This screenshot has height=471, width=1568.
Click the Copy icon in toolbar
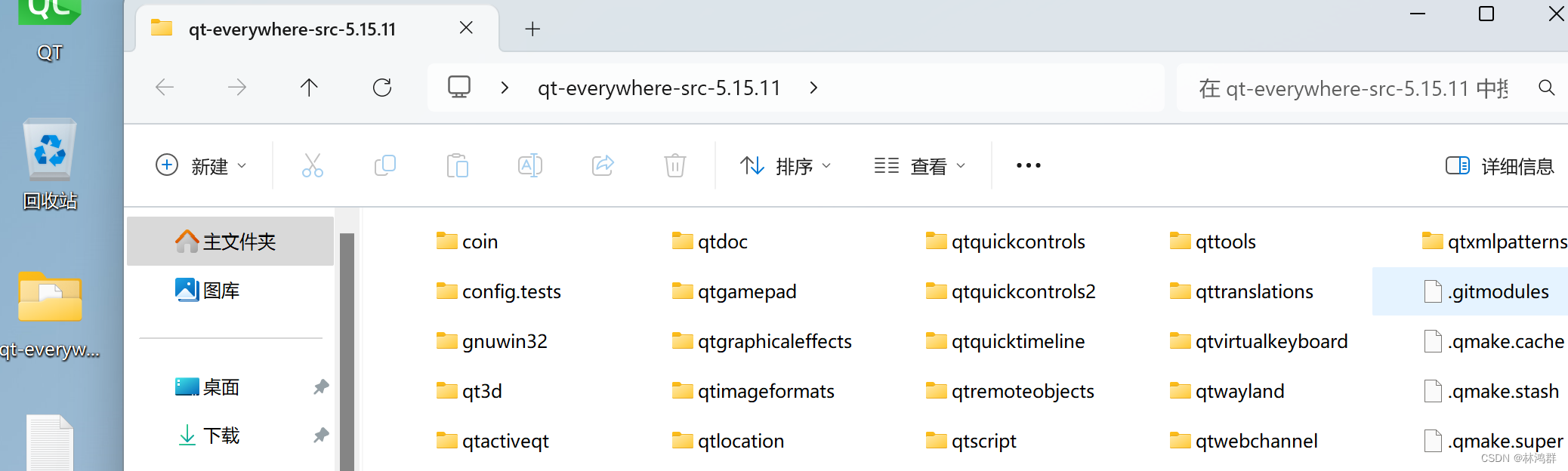(385, 165)
